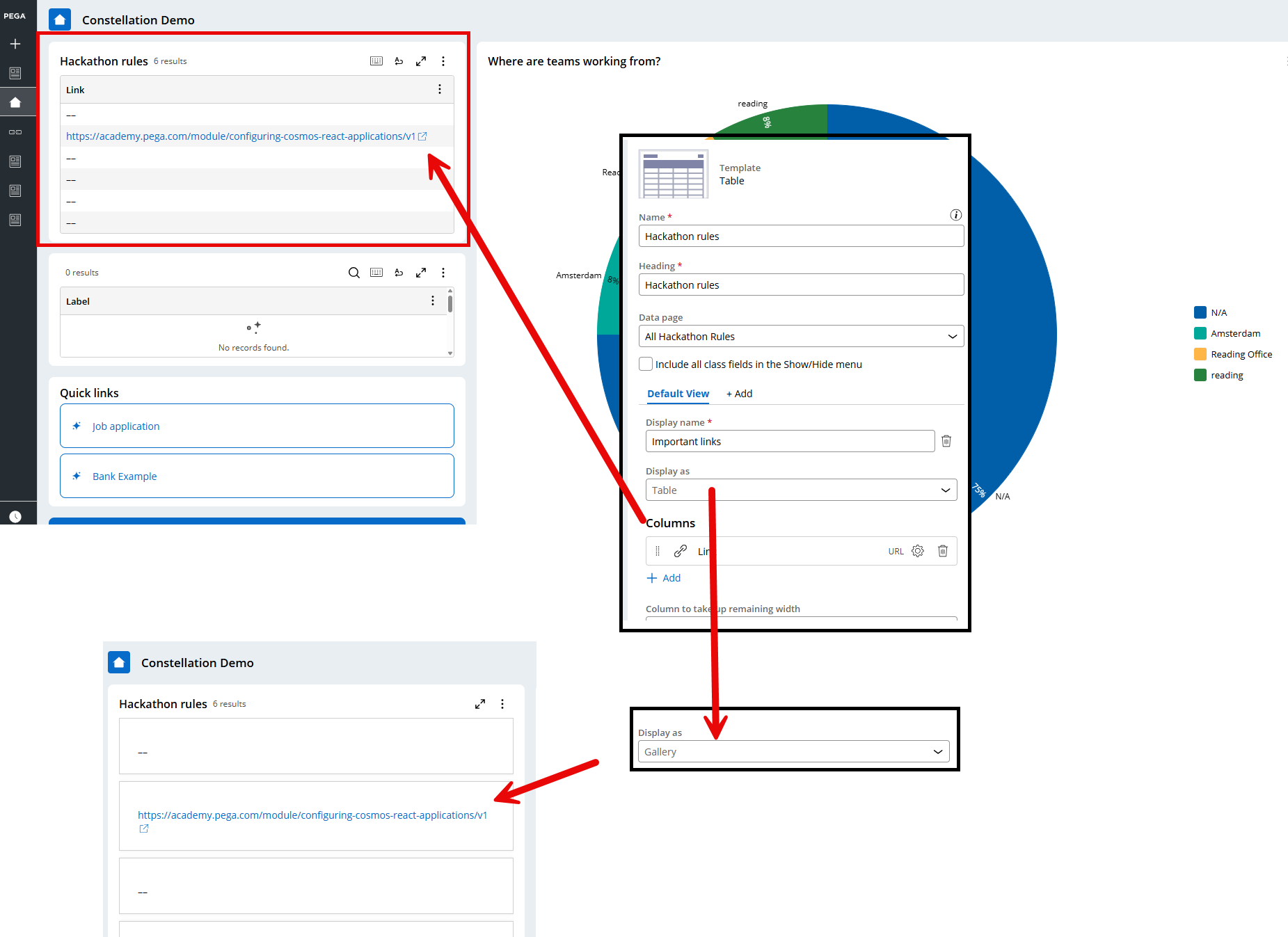
Task: Expand the Hackathon rules table to full screen
Action: (421, 61)
